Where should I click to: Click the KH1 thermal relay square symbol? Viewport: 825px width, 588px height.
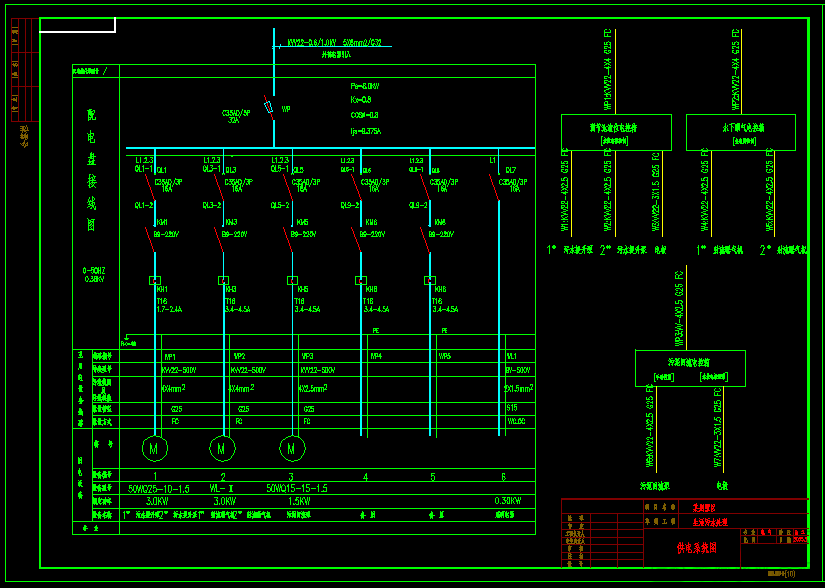tap(155, 281)
